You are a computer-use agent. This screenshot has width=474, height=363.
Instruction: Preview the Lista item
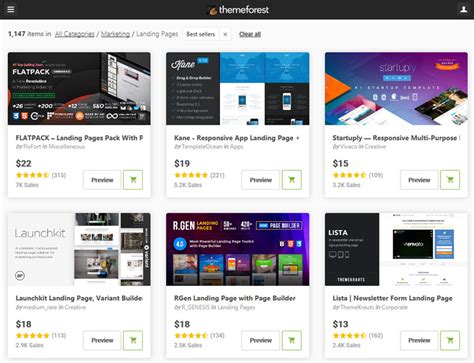pyautogui.click(x=419, y=340)
